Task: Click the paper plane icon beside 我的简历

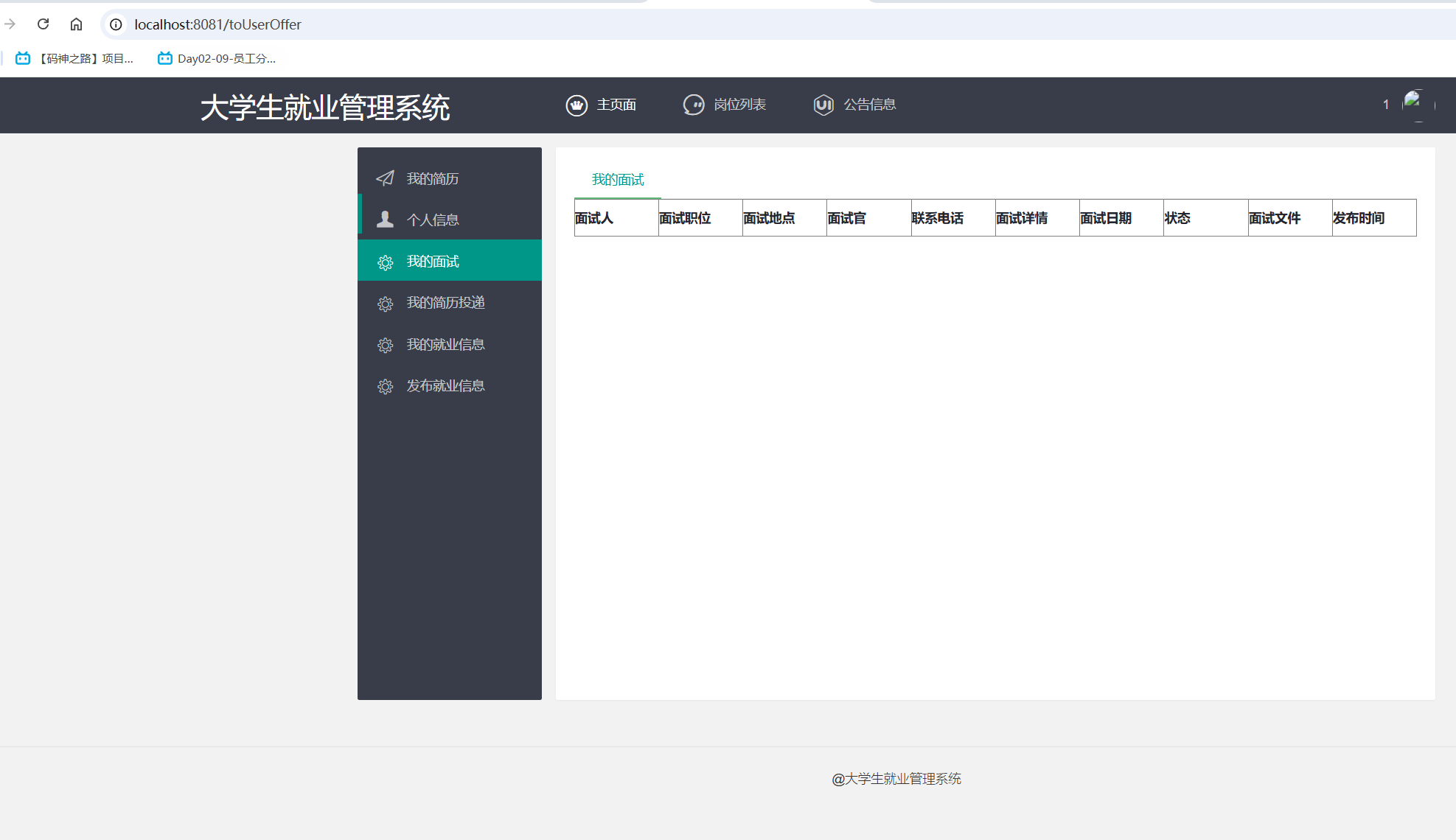Action: point(385,178)
